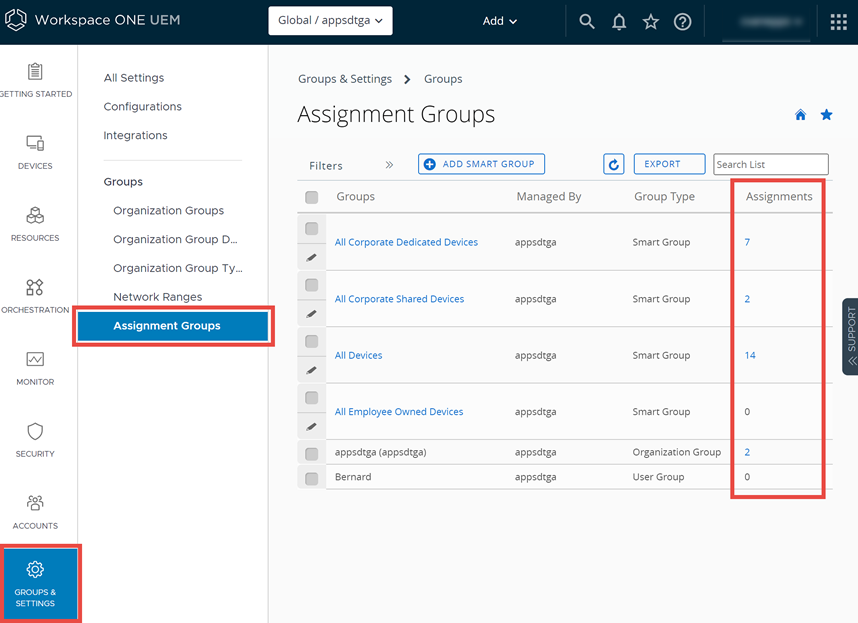
Task: Open All Corporate Shared Devices link
Action: (399, 299)
